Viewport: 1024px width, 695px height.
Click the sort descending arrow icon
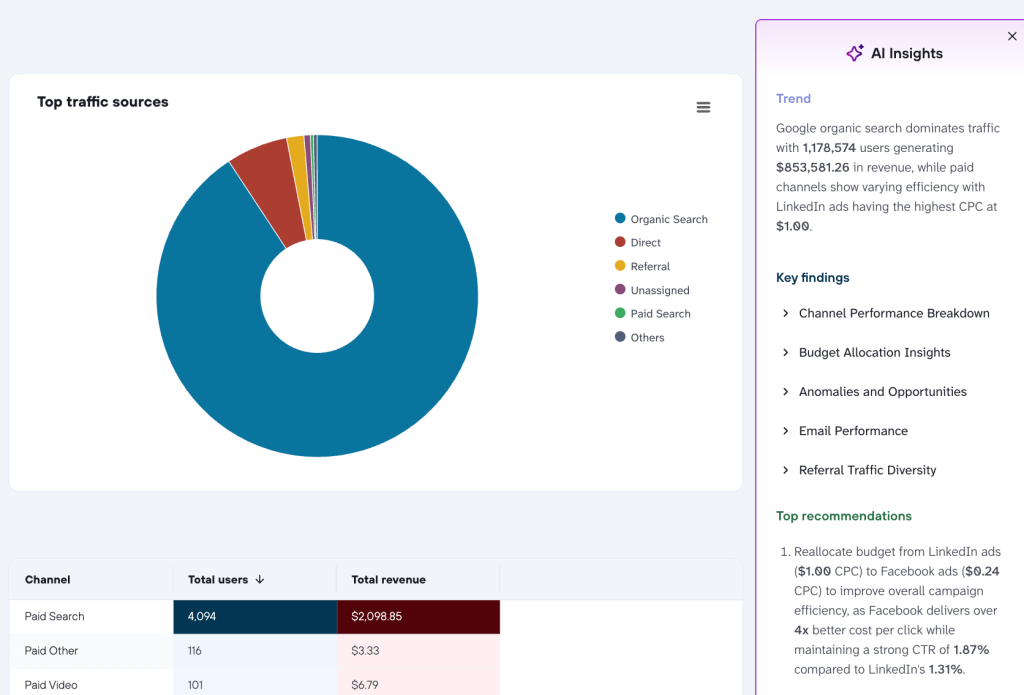point(260,579)
